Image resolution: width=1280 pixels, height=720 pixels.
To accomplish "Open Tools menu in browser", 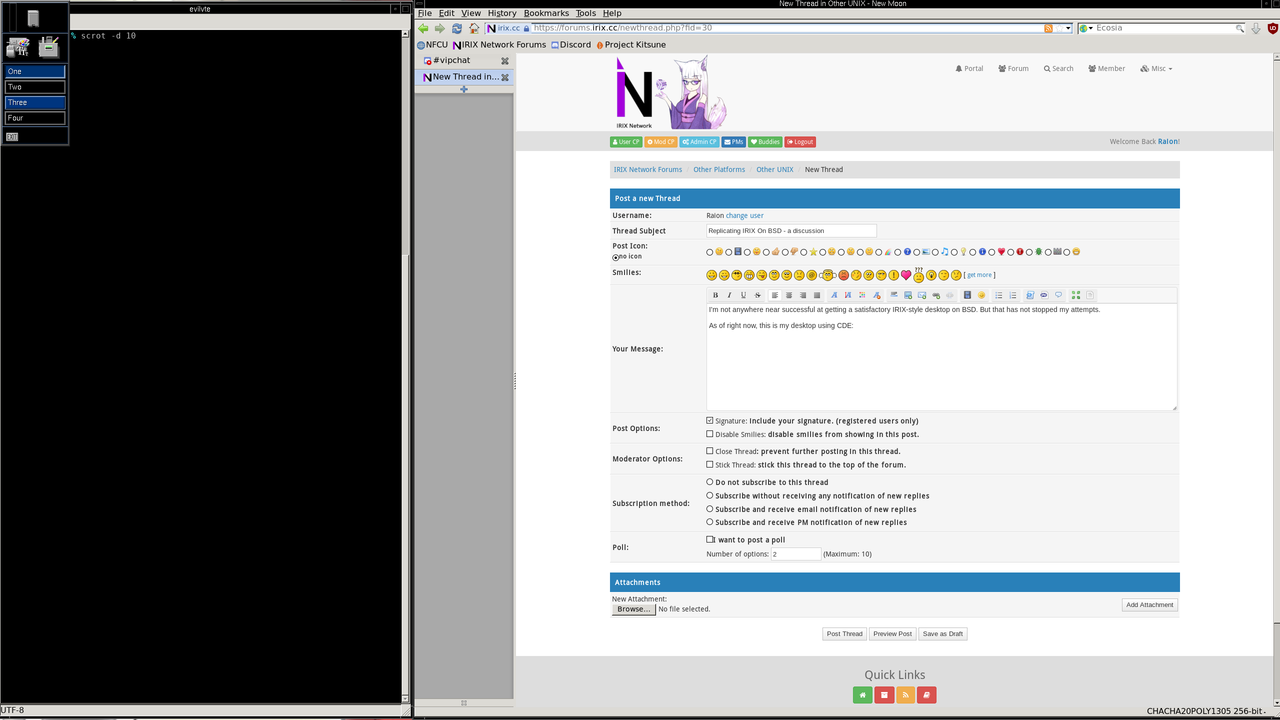I will point(586,13).
